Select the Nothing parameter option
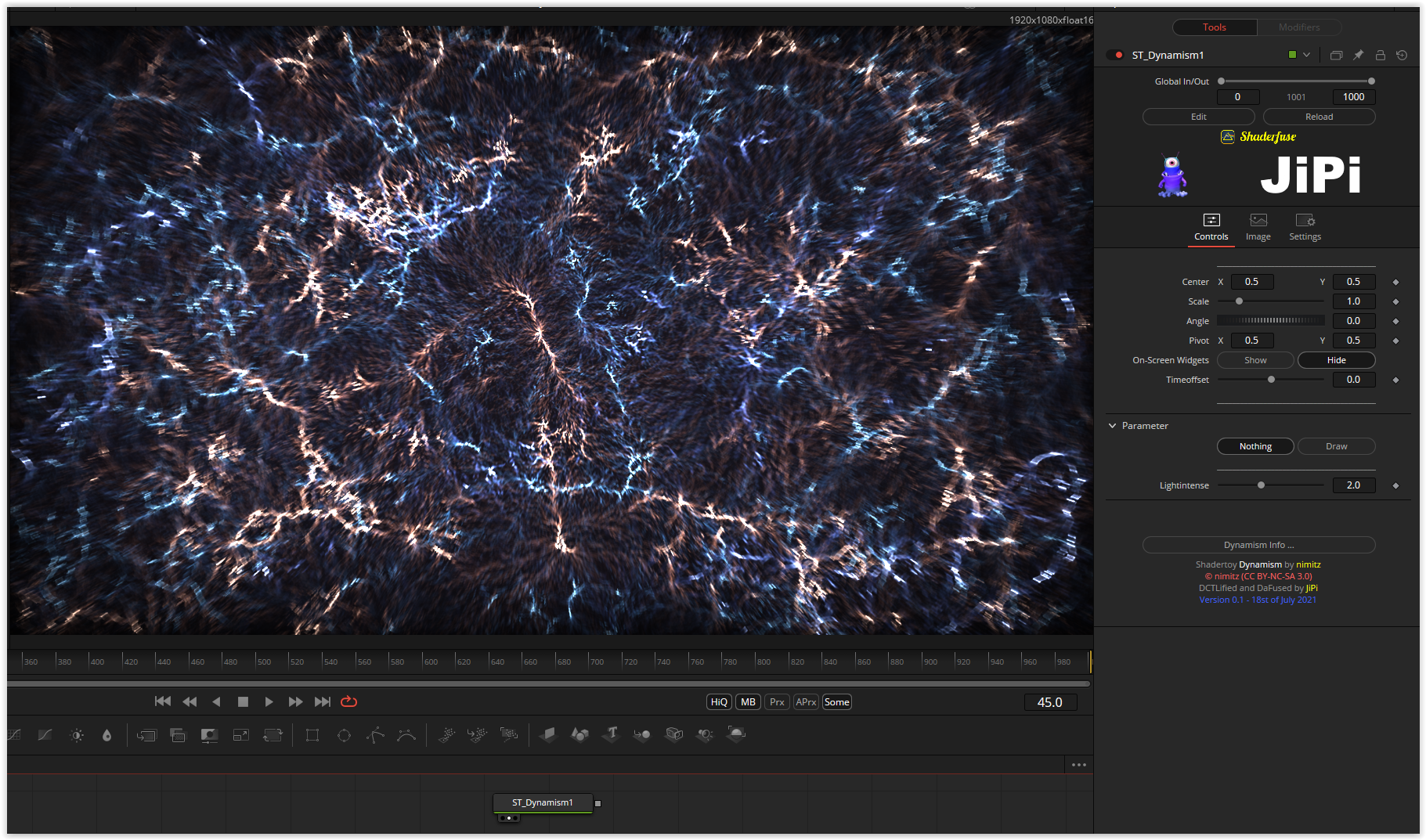This screenshot has height=840, width=1426. coord(1255,446)
